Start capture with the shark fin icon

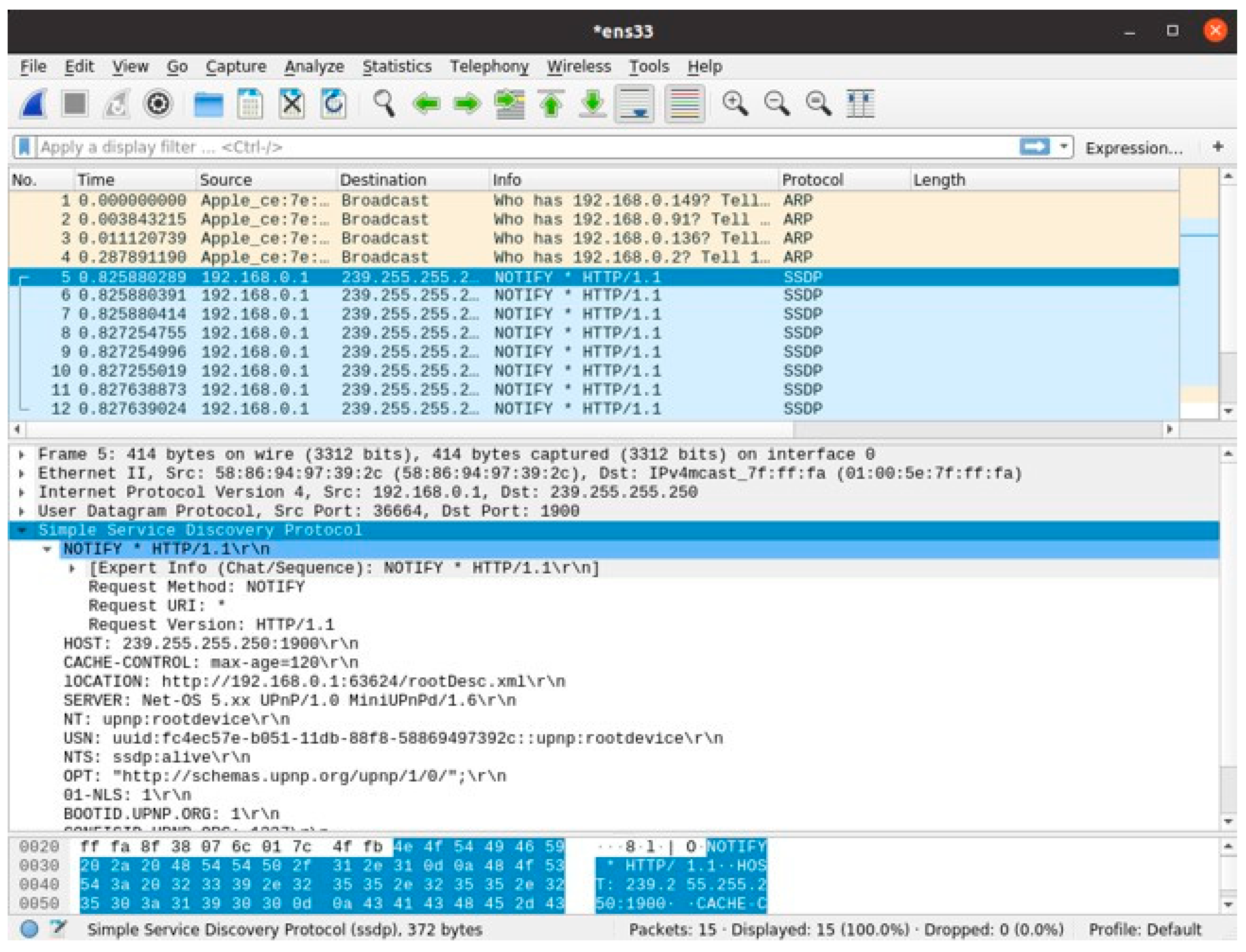click(33, 104)
